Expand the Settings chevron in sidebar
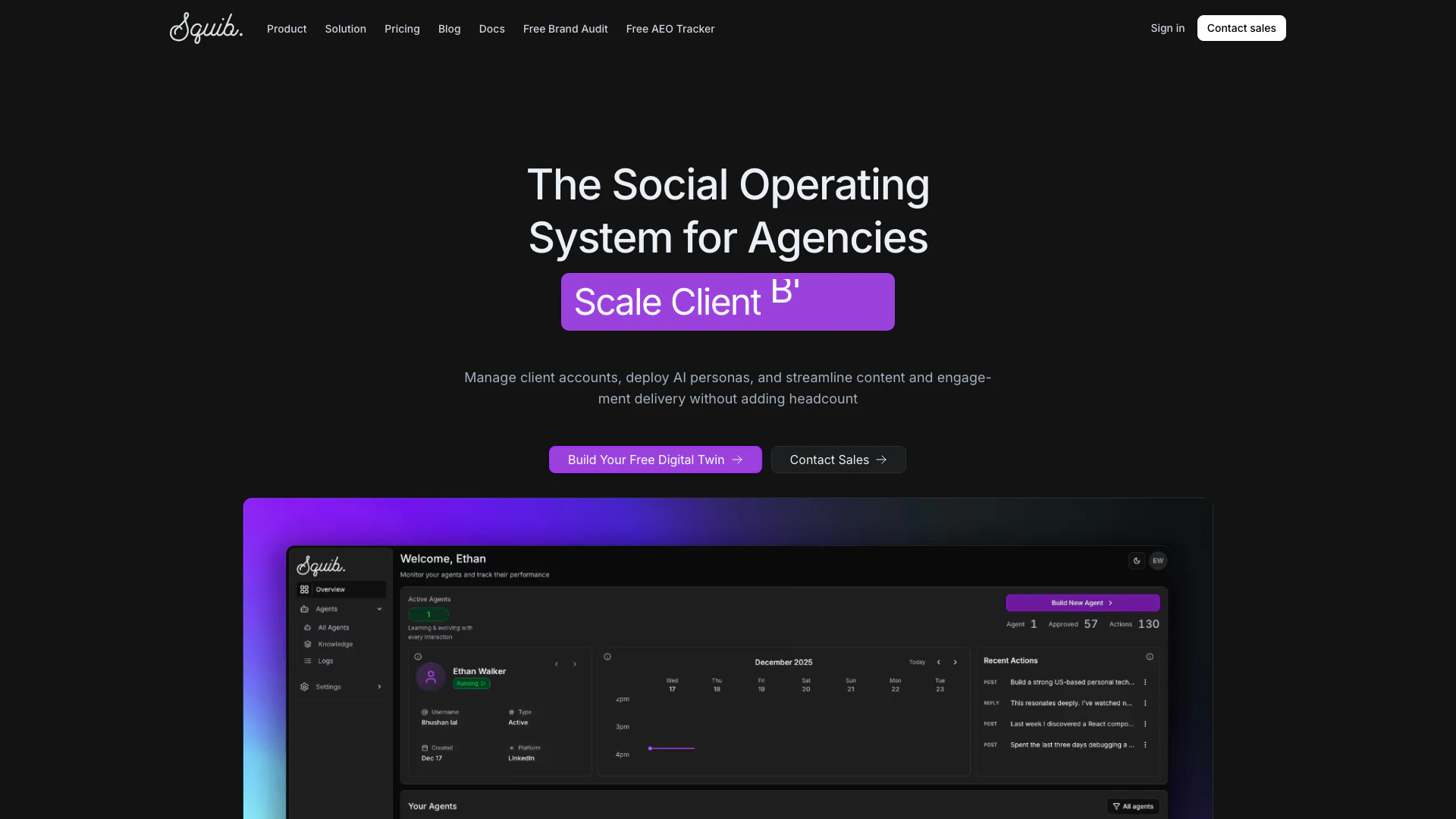 pos(379,687)
